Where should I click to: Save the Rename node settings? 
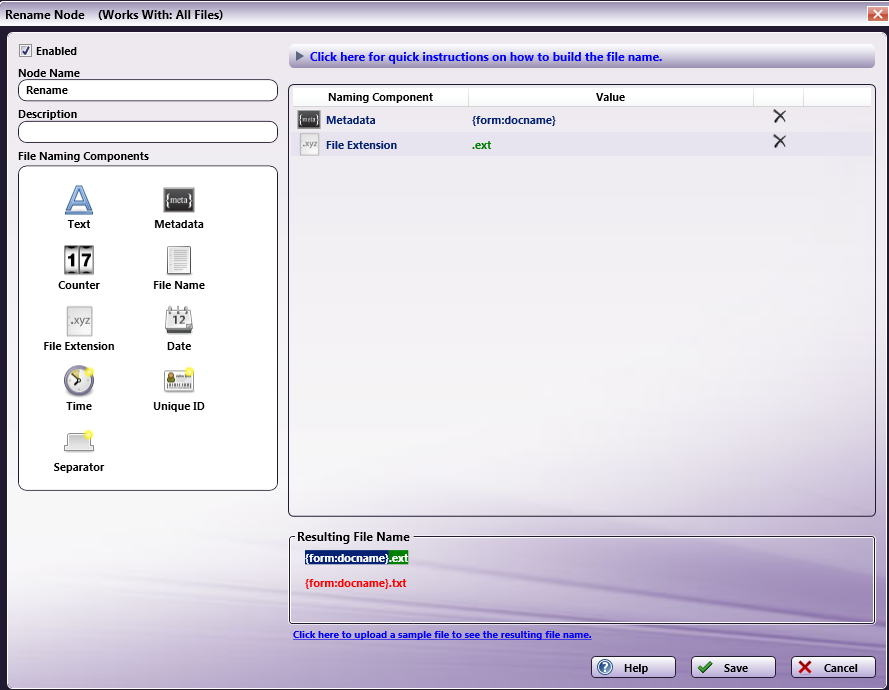[x=733, y=667]
